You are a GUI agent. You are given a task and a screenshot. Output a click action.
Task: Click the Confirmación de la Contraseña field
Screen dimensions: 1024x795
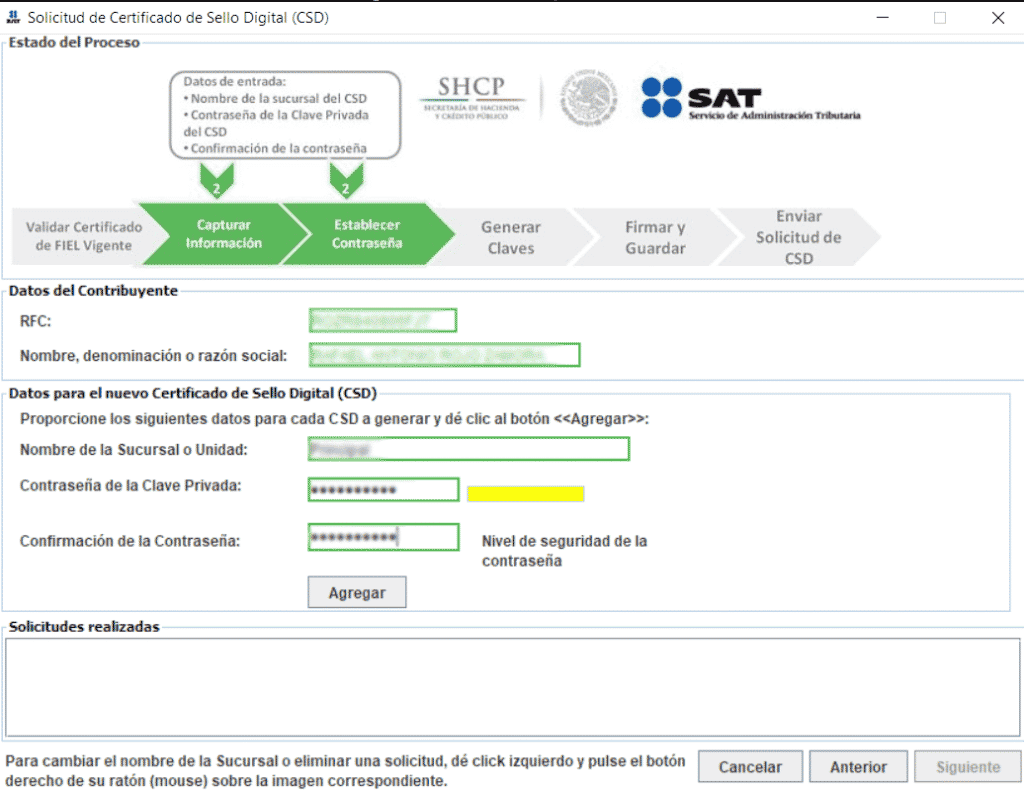click(383, 537)
